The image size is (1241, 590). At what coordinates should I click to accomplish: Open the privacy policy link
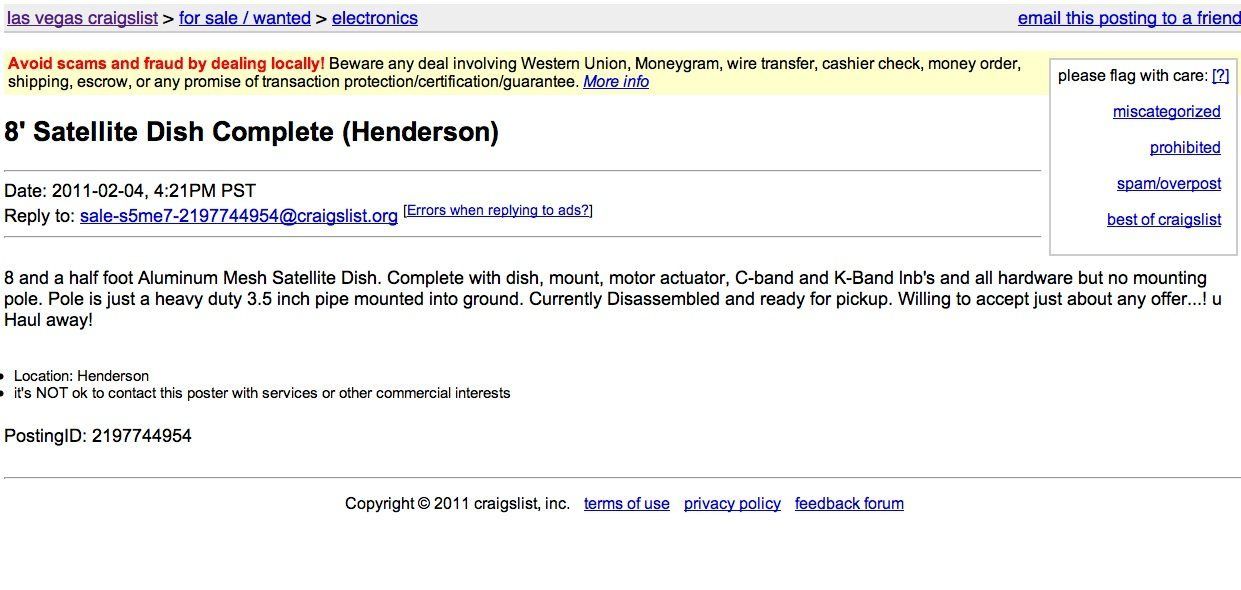(x=732, y=504)
